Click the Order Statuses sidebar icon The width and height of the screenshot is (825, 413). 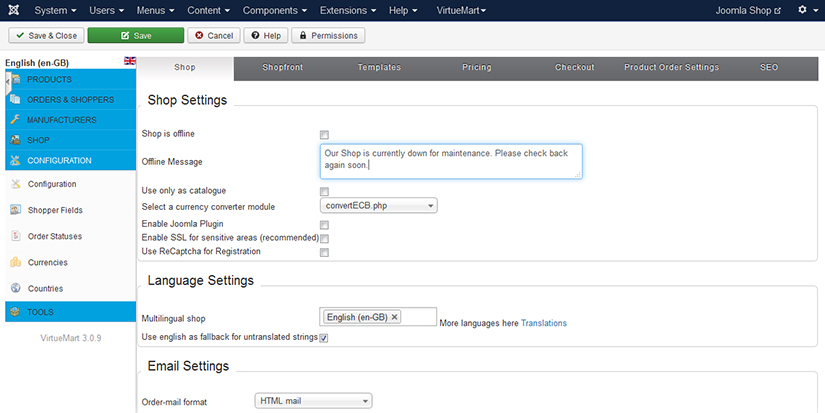[16, 236]
